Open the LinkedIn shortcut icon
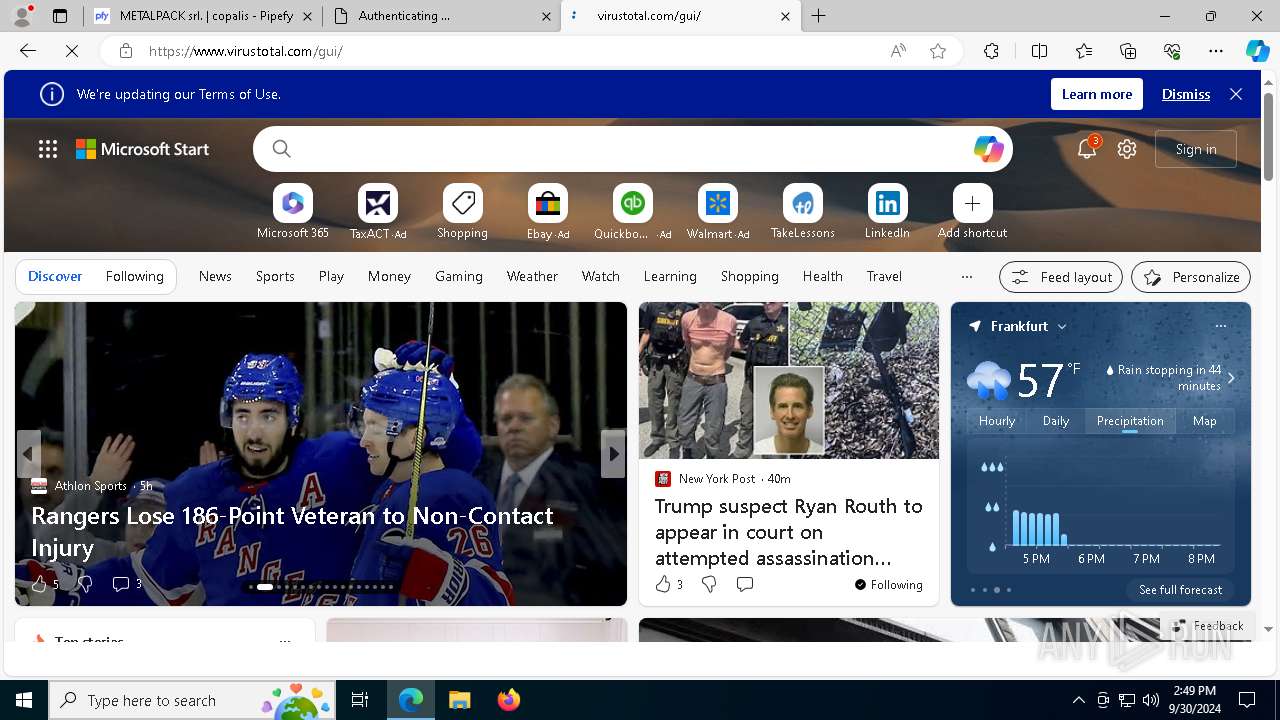 (x=887, y=204)
